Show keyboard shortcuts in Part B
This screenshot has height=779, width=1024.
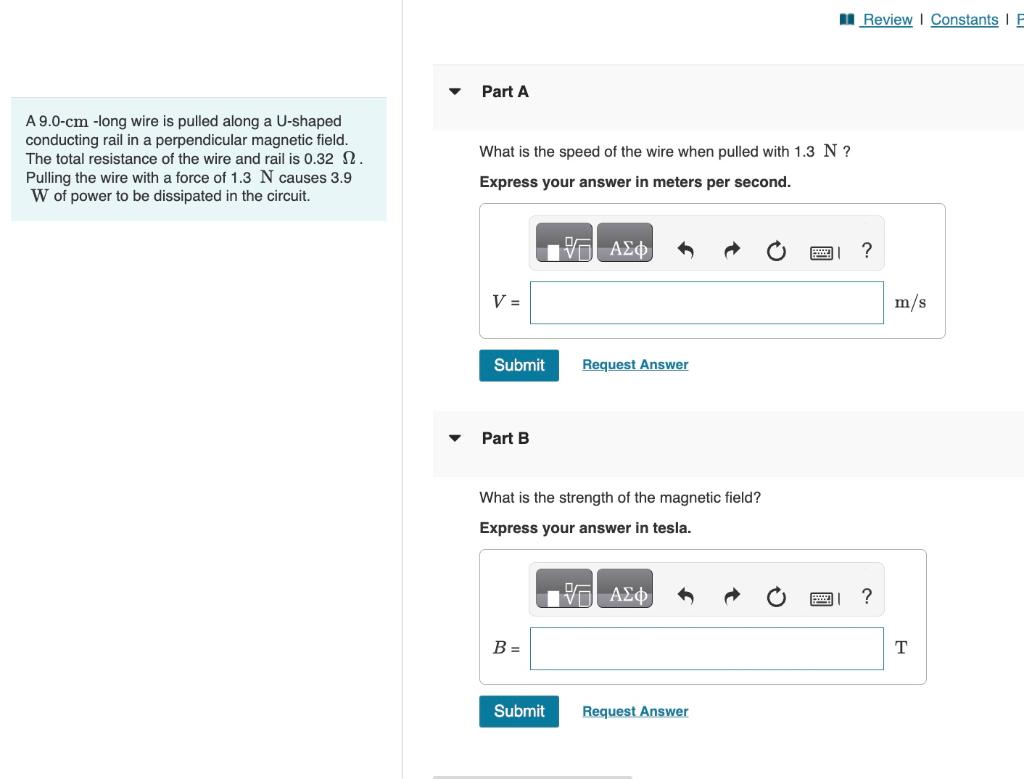pos(824,599)
